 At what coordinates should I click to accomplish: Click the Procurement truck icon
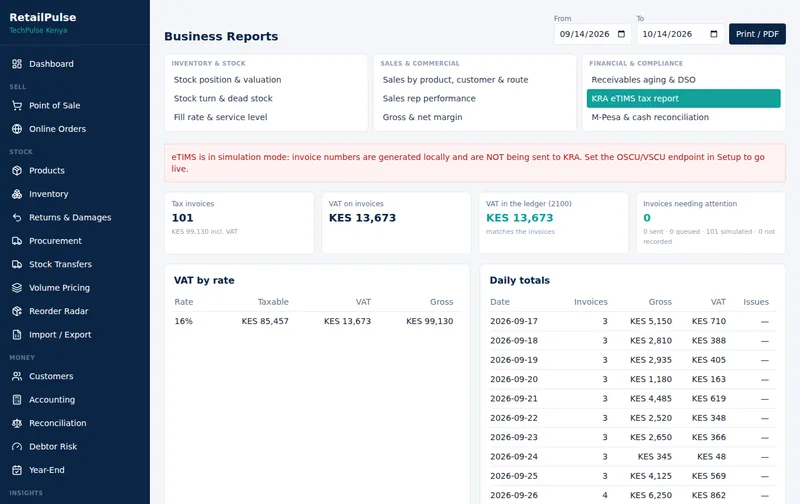[17, 241]
